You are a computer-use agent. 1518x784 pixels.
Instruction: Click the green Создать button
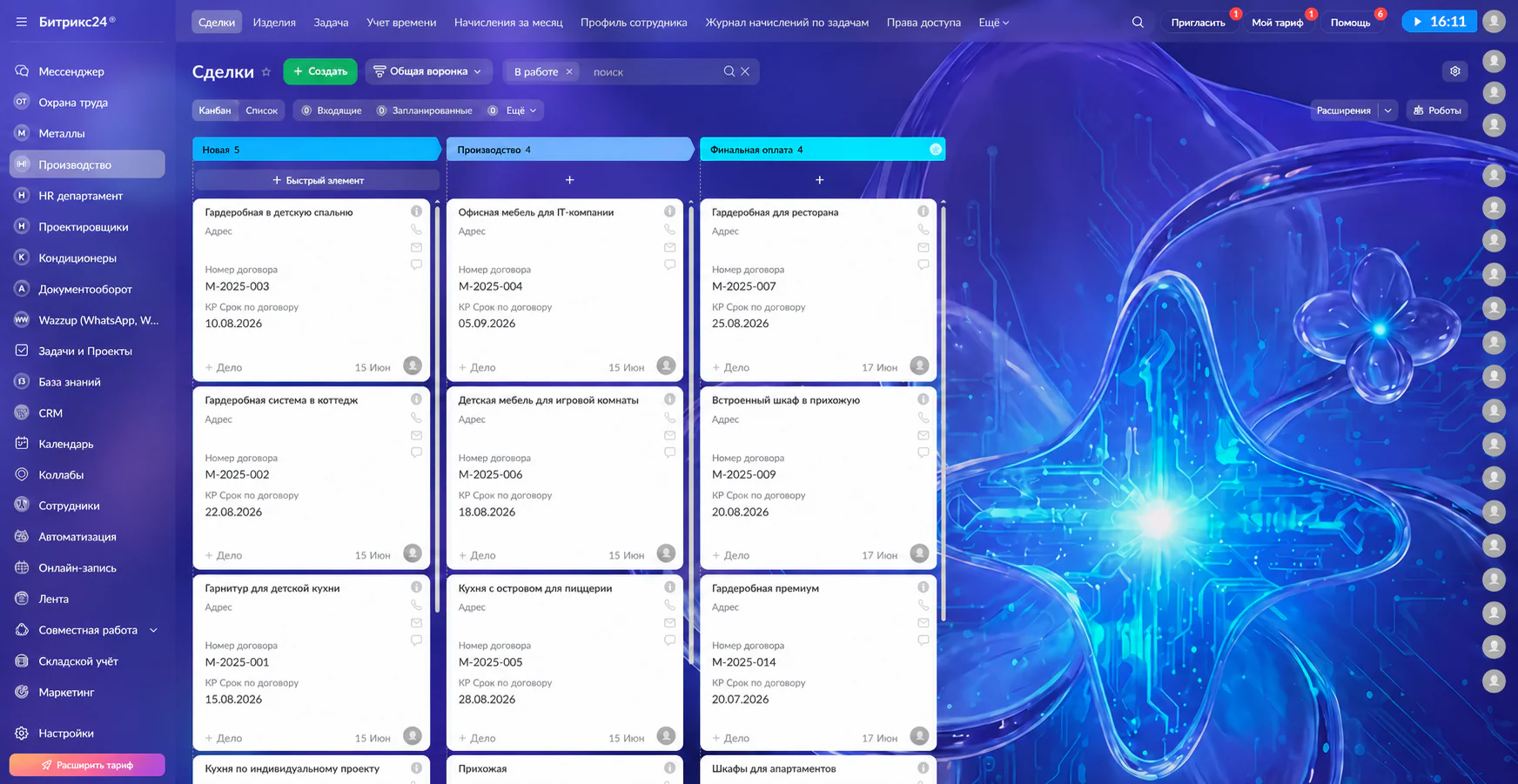pyautogui.click(x=320, y=71)
